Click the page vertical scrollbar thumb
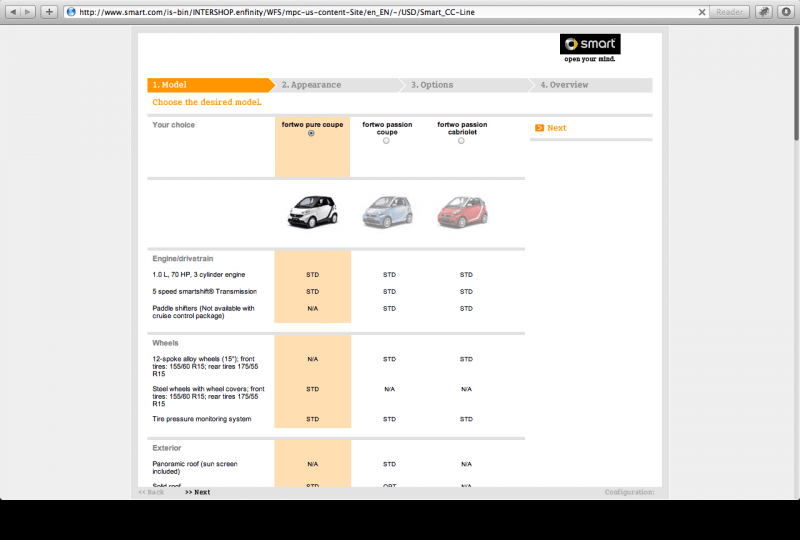This screenshot has width=800, height=540. [796, 82]
